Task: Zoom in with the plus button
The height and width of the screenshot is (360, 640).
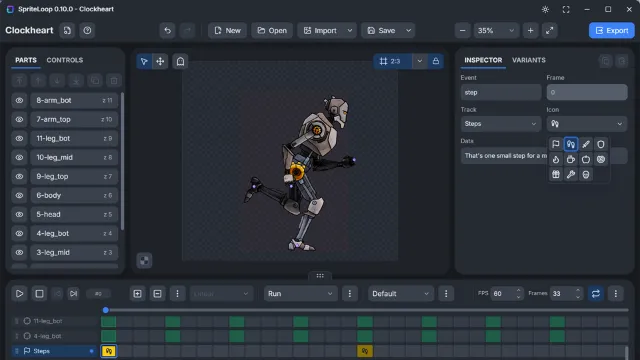Action: tap(530, 31)
